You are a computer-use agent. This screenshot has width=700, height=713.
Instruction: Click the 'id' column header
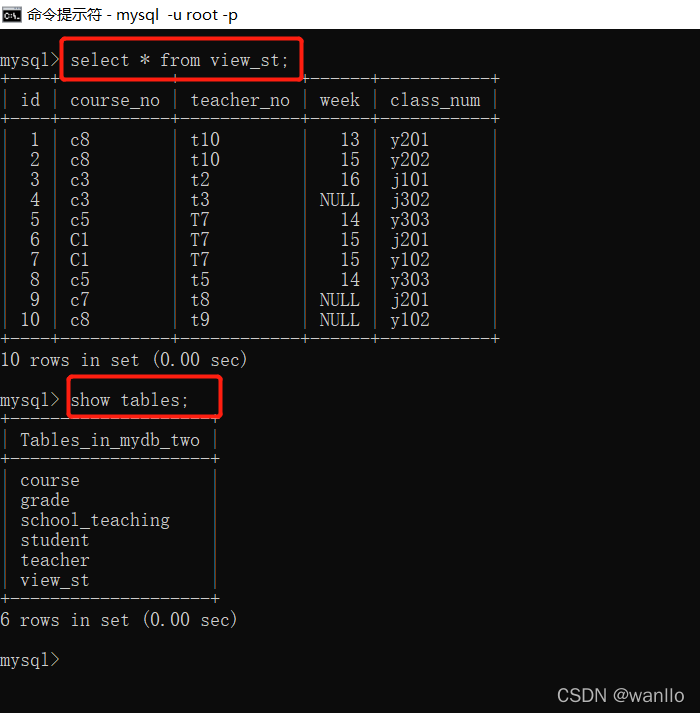pos(30,100)
